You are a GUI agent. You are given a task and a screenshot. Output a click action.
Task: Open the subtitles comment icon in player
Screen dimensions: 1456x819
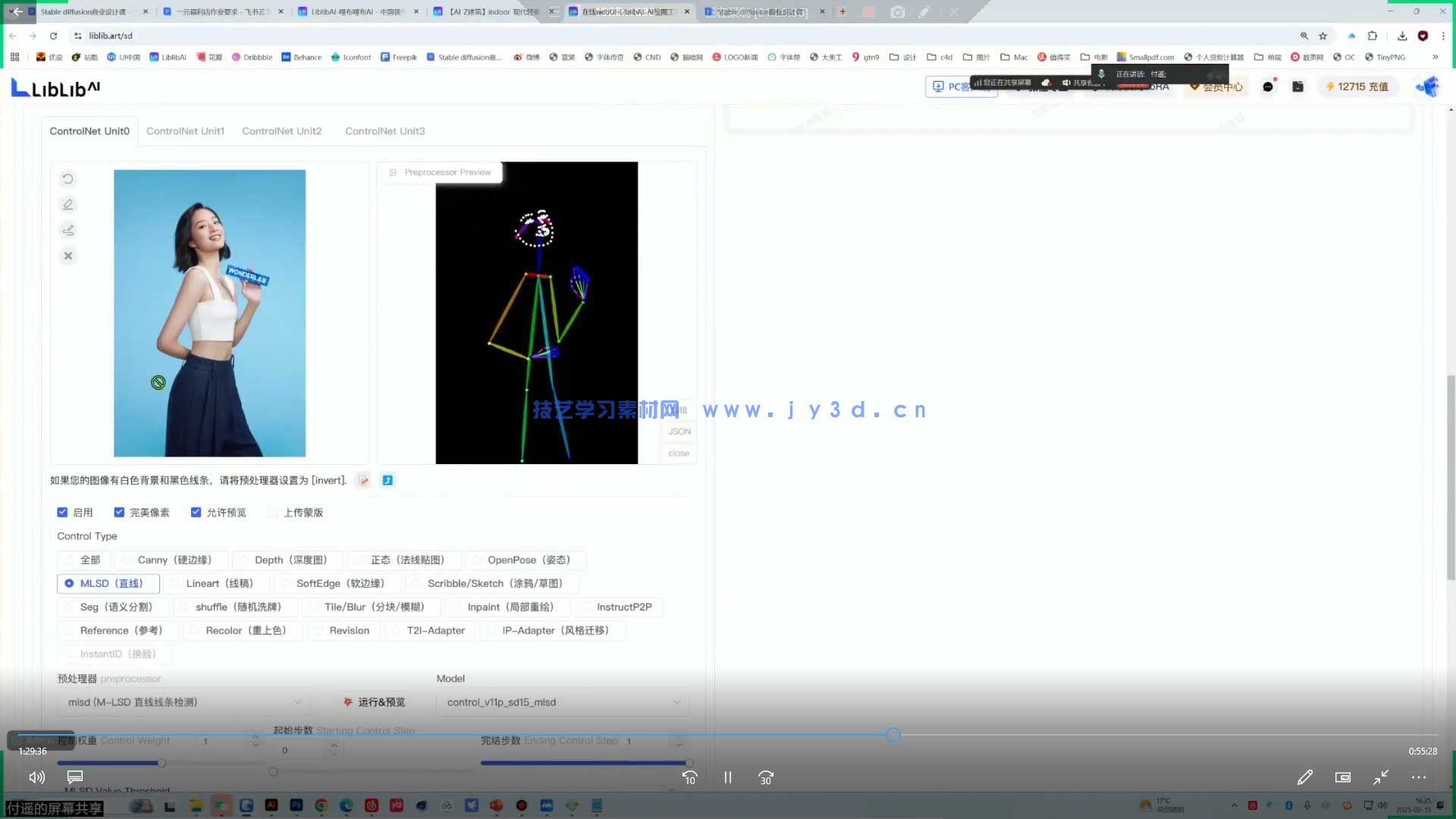point(74,777)
